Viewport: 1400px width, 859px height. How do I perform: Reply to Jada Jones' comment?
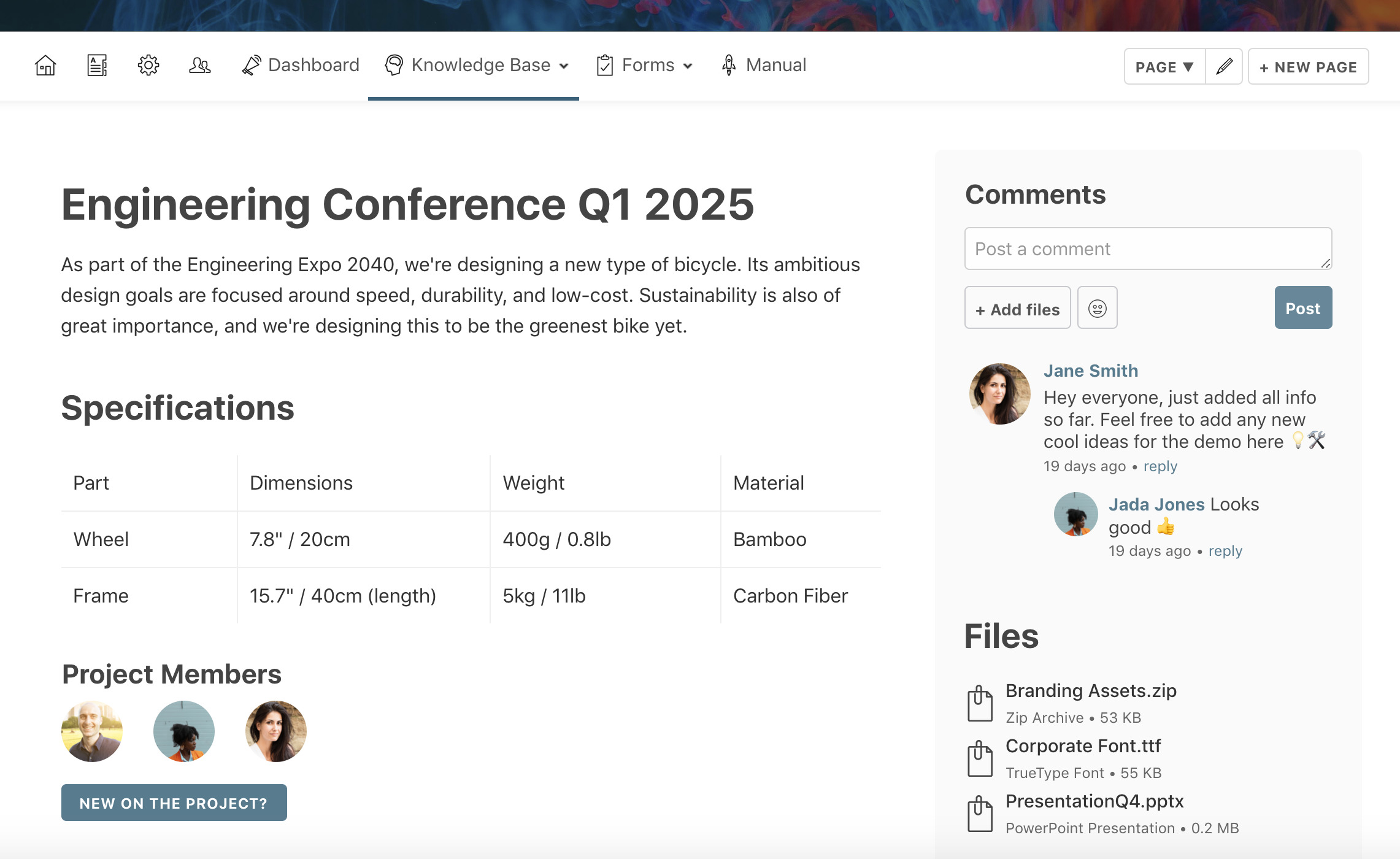tap(1225, 551)
